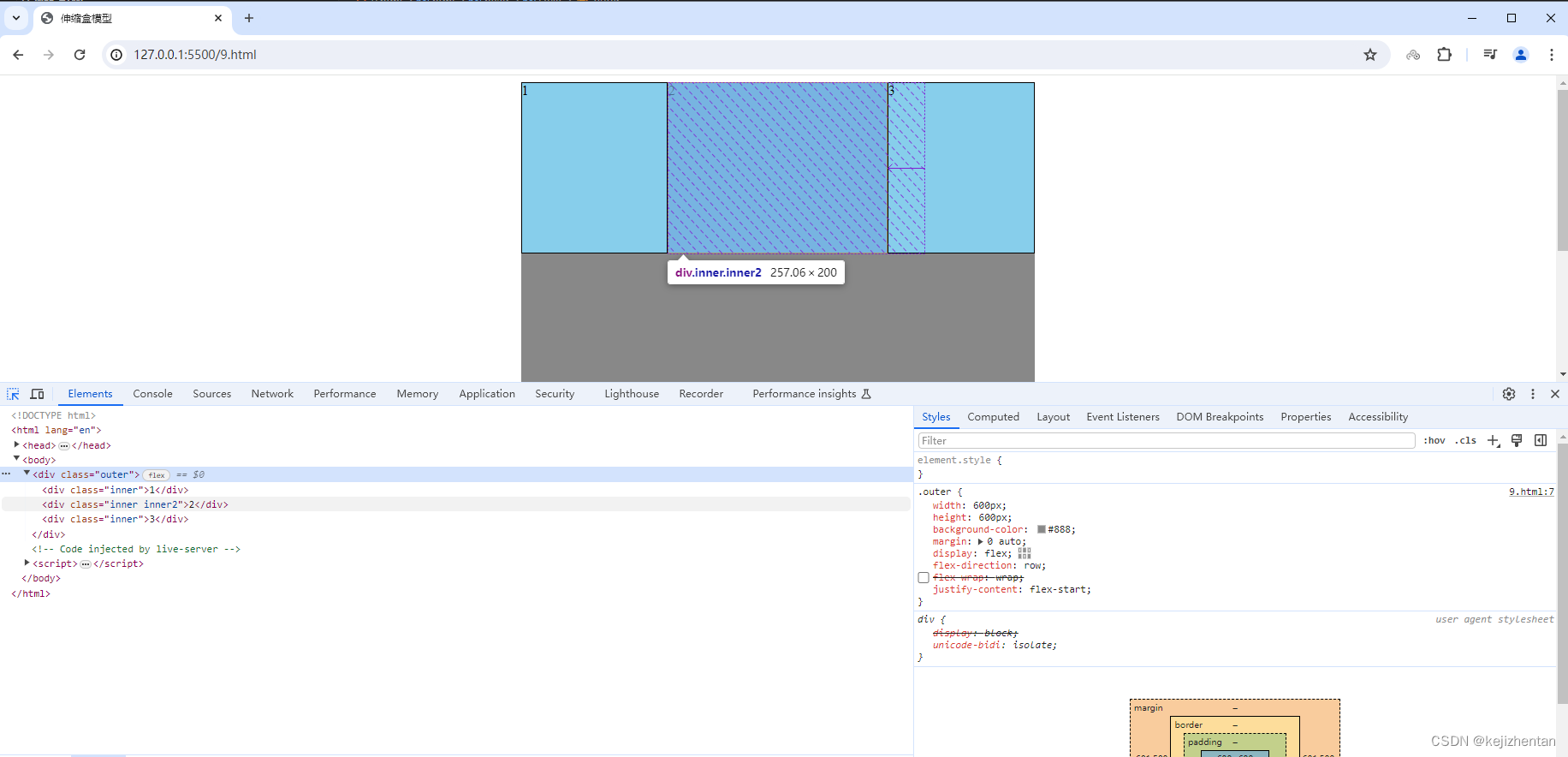Click the justify-content flex-start value
The image size is (1568, 757).
pos(1058,589)
